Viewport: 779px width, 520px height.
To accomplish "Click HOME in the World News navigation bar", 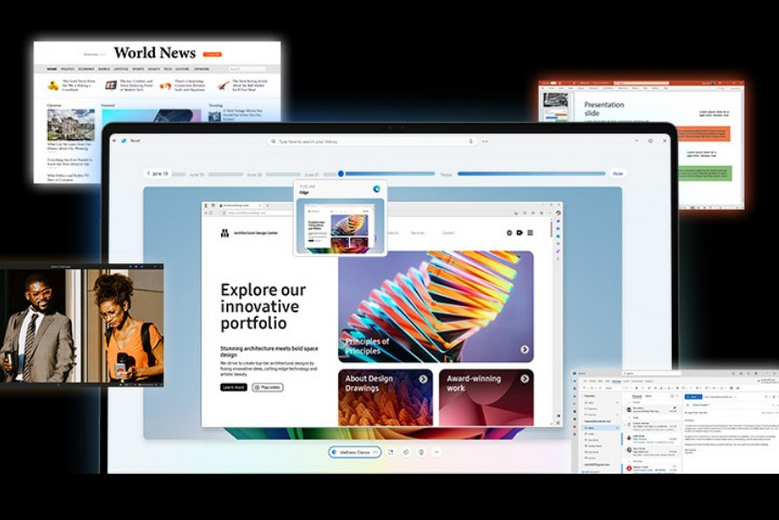I will point(52,69).
